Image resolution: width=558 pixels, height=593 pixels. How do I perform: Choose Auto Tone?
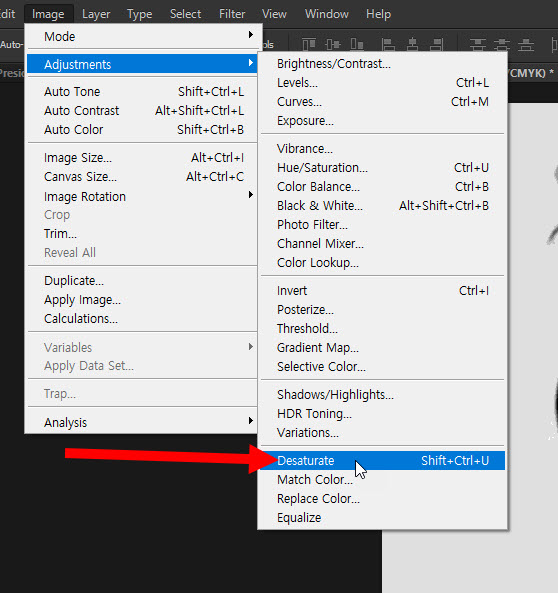[142, 92]
